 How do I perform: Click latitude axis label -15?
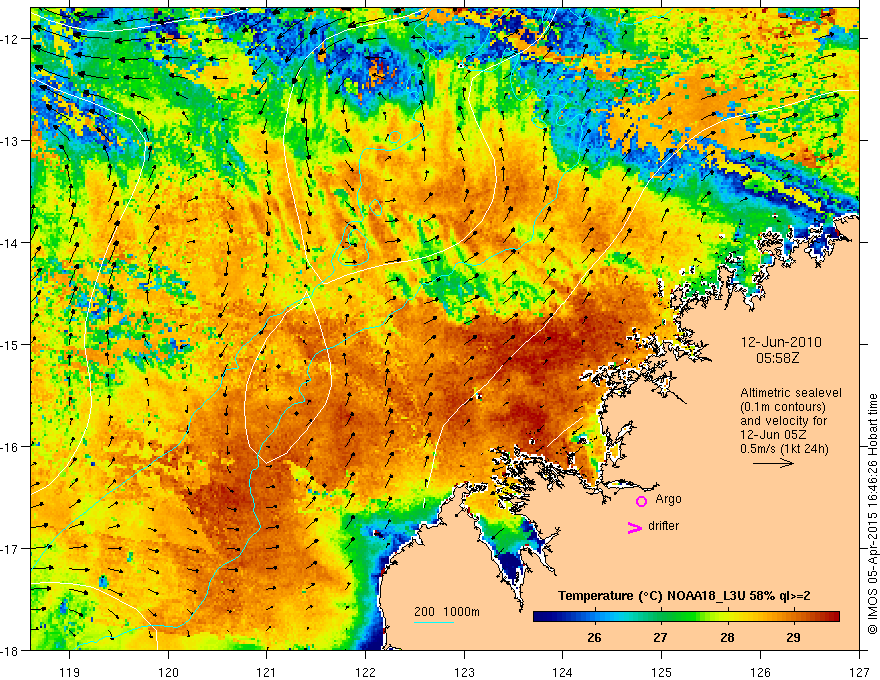tap(11, 344)
